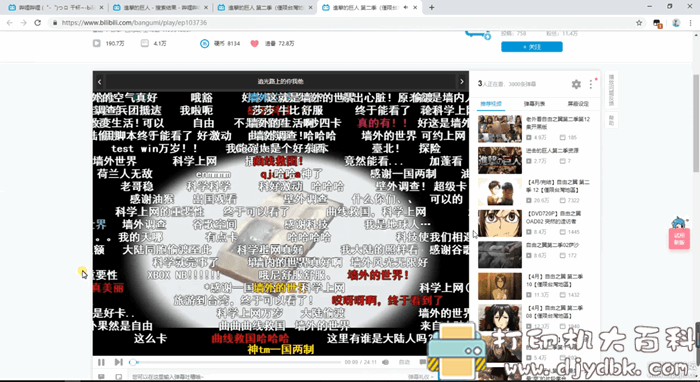700x382 pixels.
Task: Click the 硬币 8134 coin icon
Action: point(204,44)
